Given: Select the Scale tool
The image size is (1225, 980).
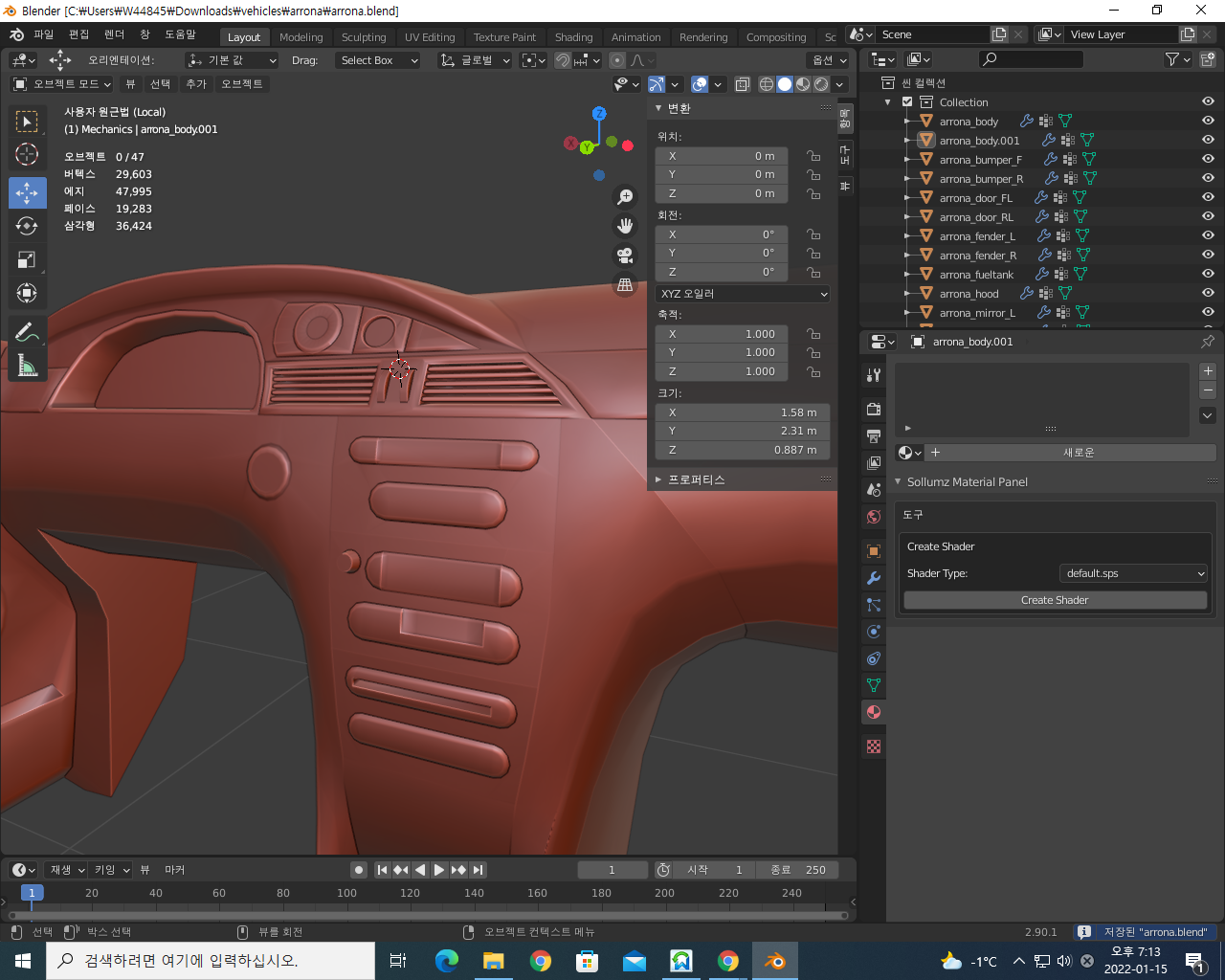Looking at the screenshot, I should click(27, 259).
